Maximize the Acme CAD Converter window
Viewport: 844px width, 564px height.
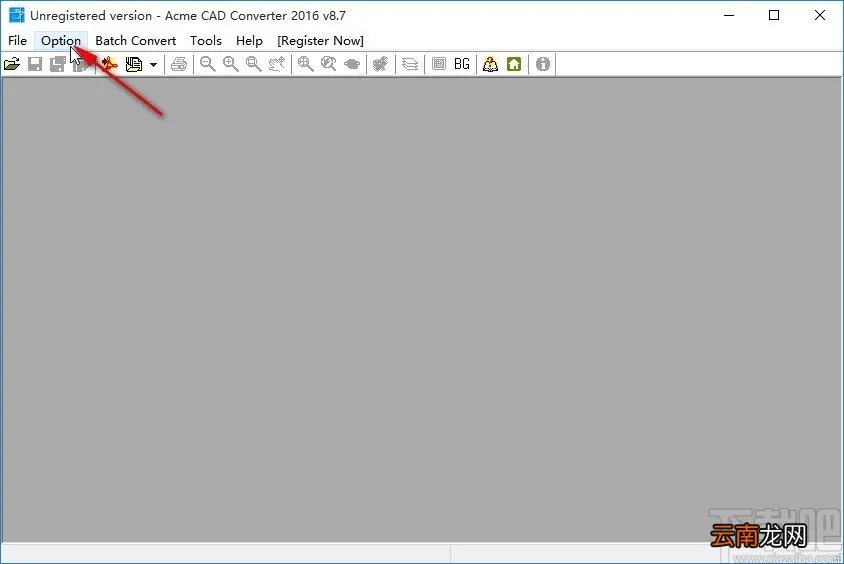pyautogui.click(x=774, y=15)
